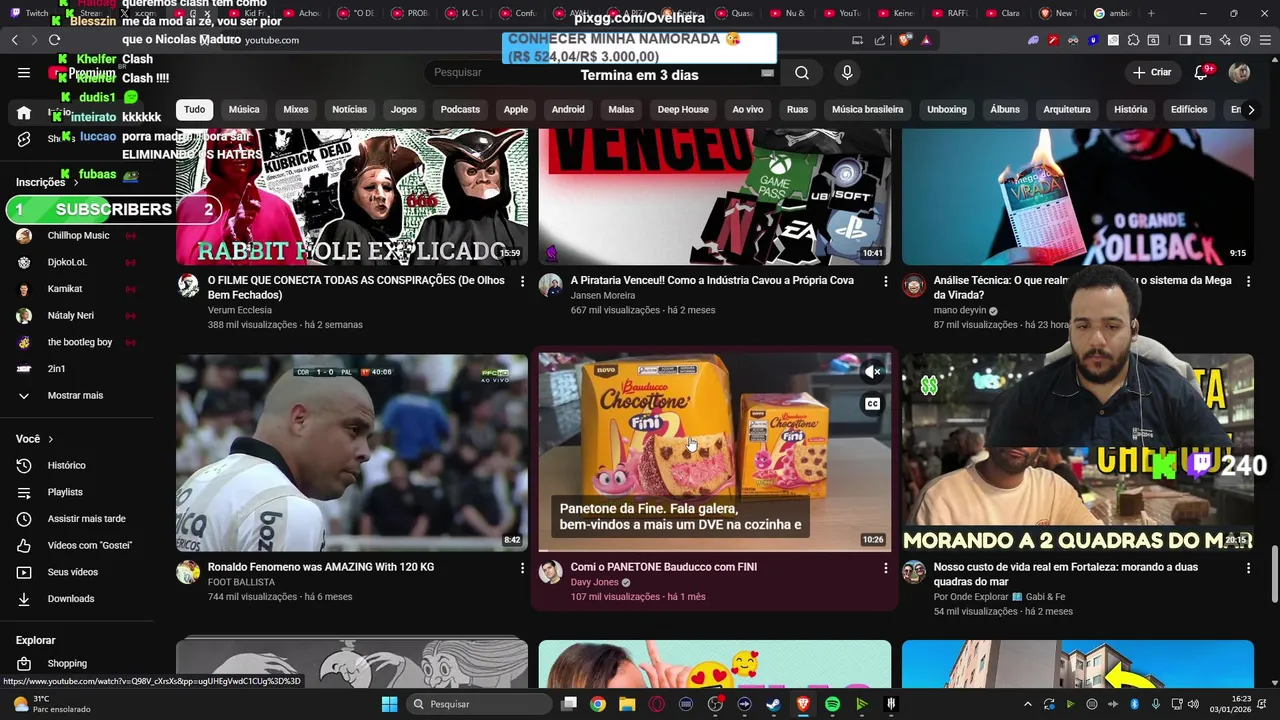
Task: Open the A Pirataria Venceu thumbnail
Action: click(x=714, y=197)
